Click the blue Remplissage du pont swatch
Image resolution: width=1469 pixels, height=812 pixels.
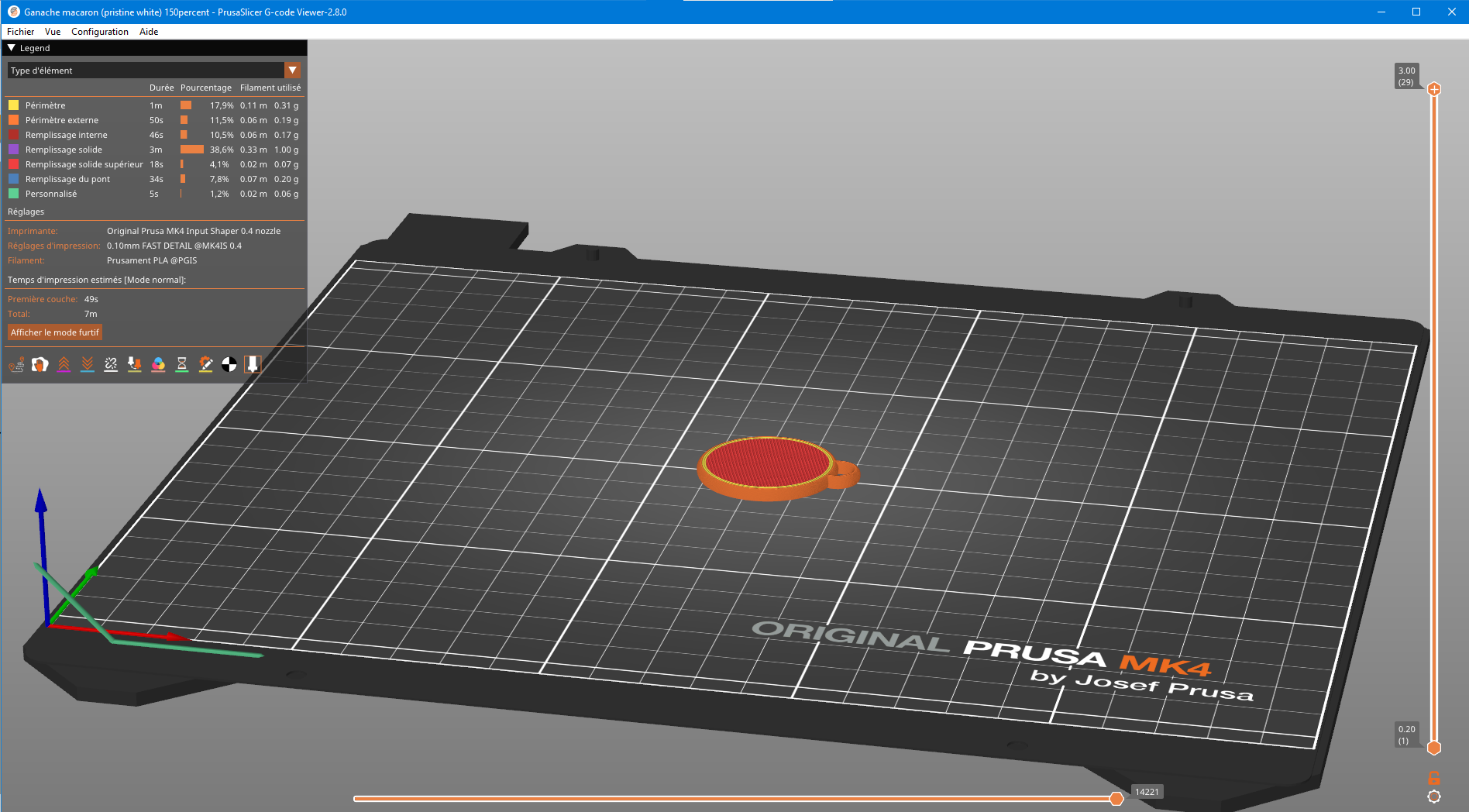point(13,179)
